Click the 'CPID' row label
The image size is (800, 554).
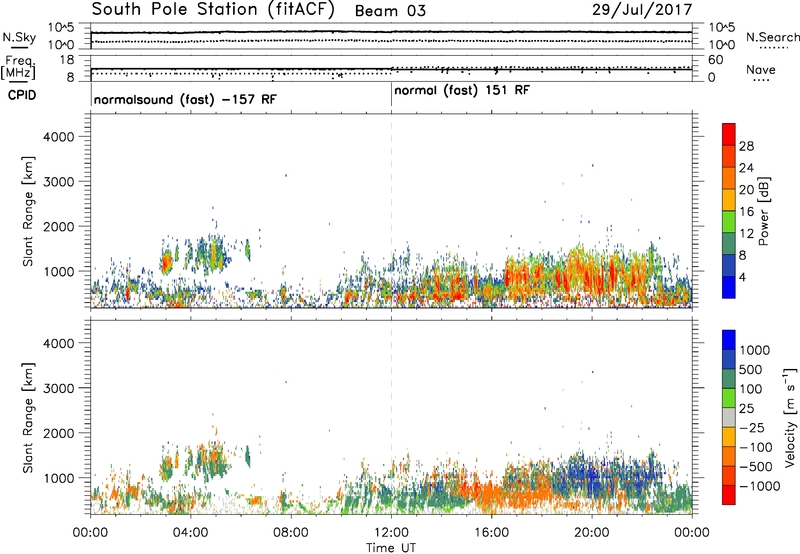pyautogui.click(x=22, y=95)
